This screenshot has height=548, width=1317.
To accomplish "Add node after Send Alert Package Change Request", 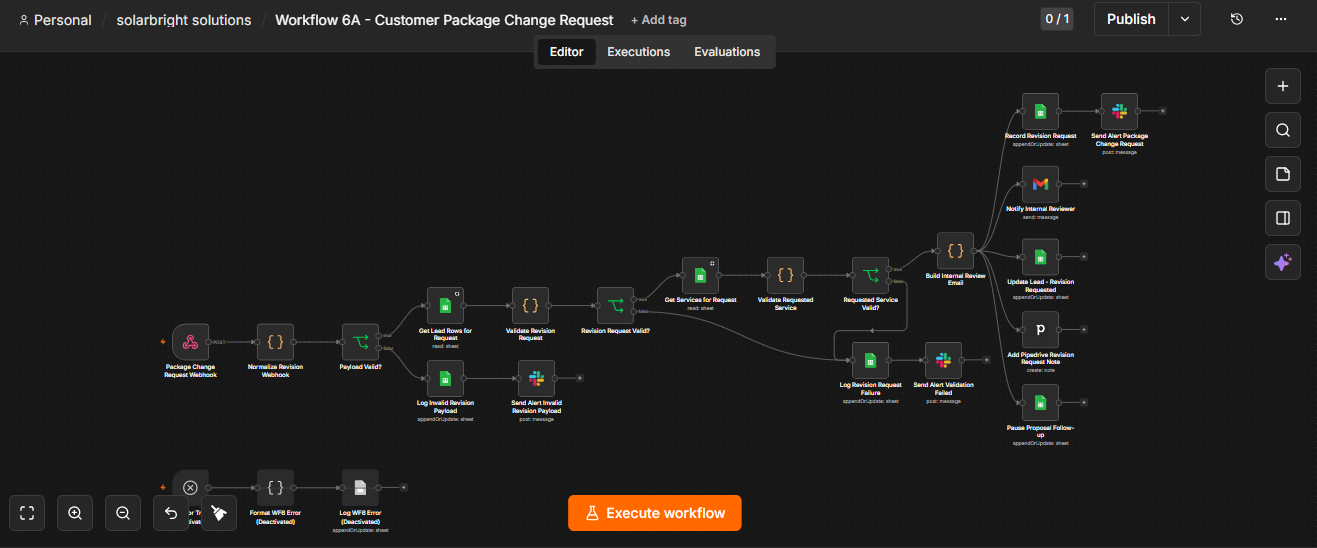I will [1162, 111].
